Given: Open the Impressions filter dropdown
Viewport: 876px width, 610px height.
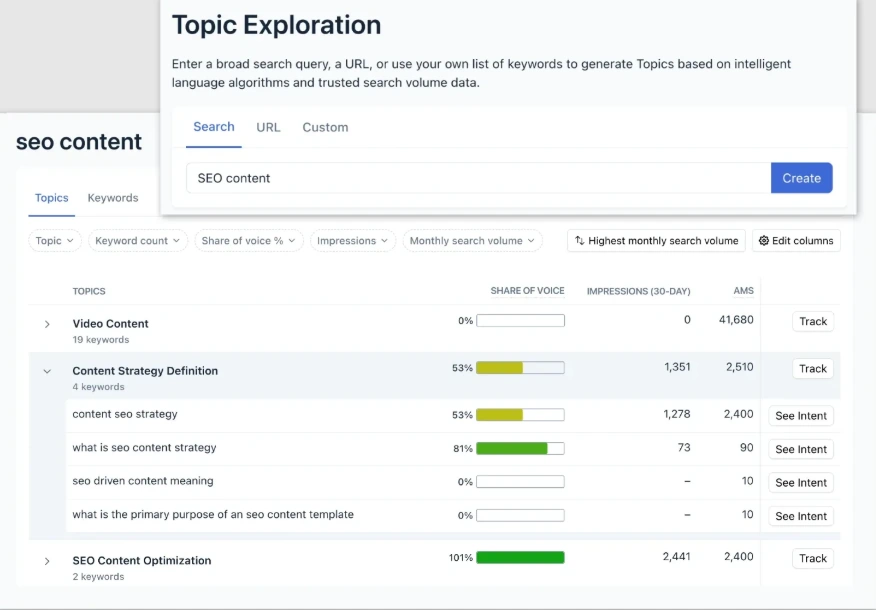Looking at the screenshot, I should click(x=353, y=241).
